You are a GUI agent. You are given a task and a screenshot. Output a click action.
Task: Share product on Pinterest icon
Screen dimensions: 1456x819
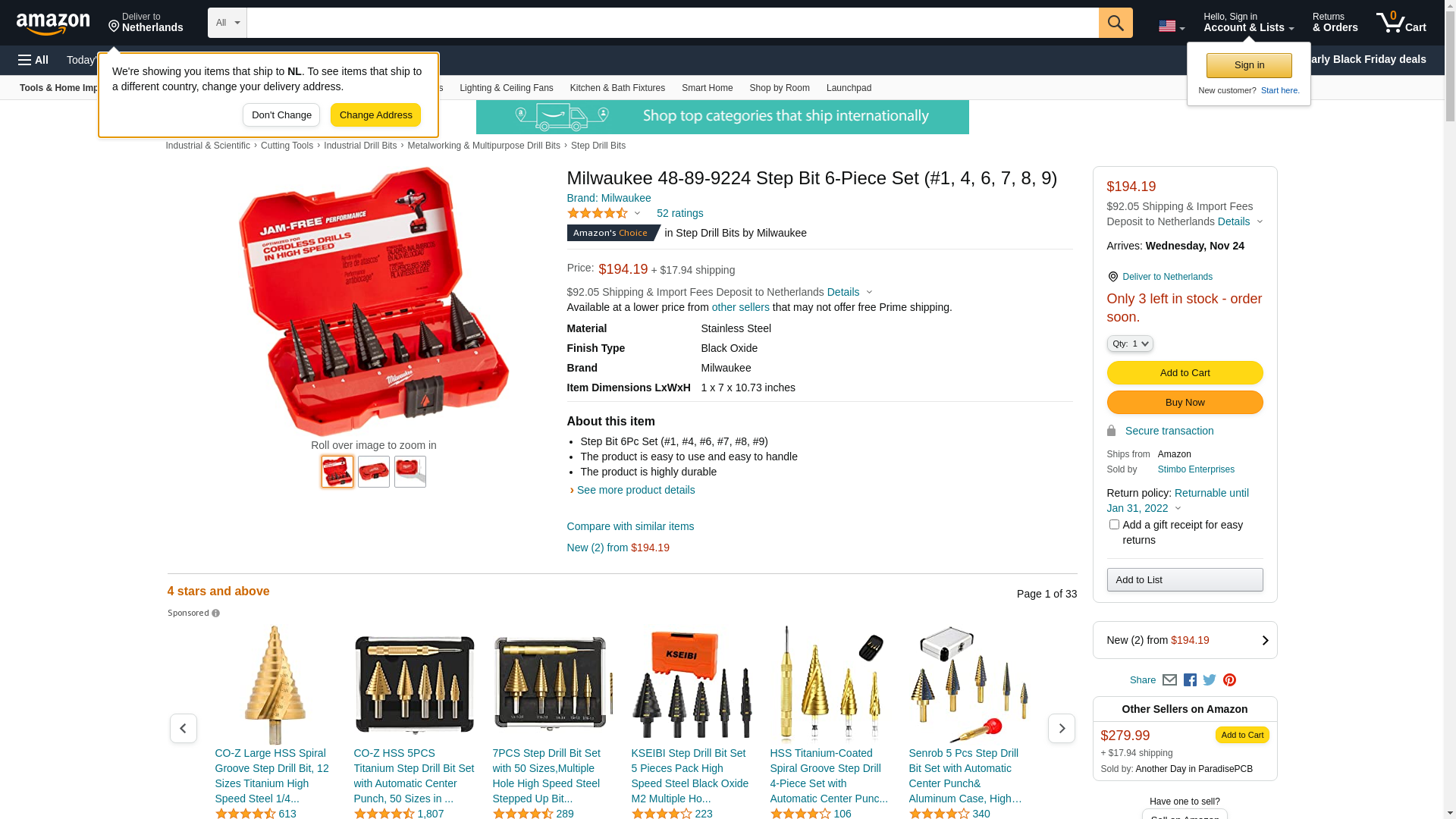[1229, 680]
